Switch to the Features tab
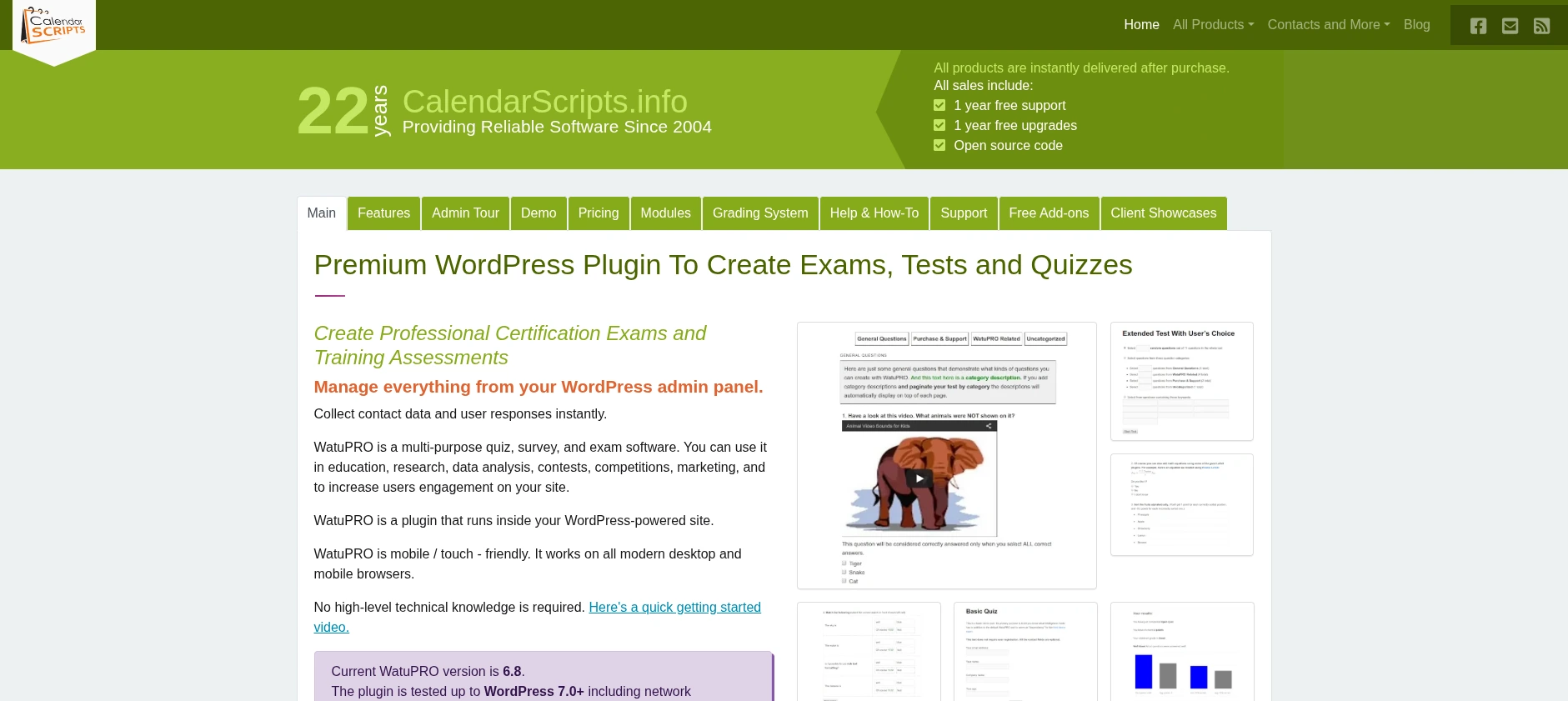Screen dimensions: 1568x701 pyautogui.click(x=383, y=213)
